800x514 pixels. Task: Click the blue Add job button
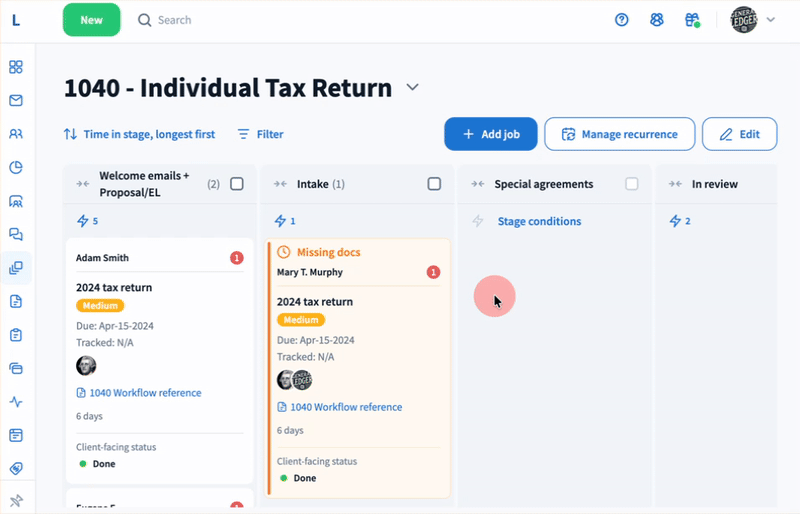coord(491,134)
